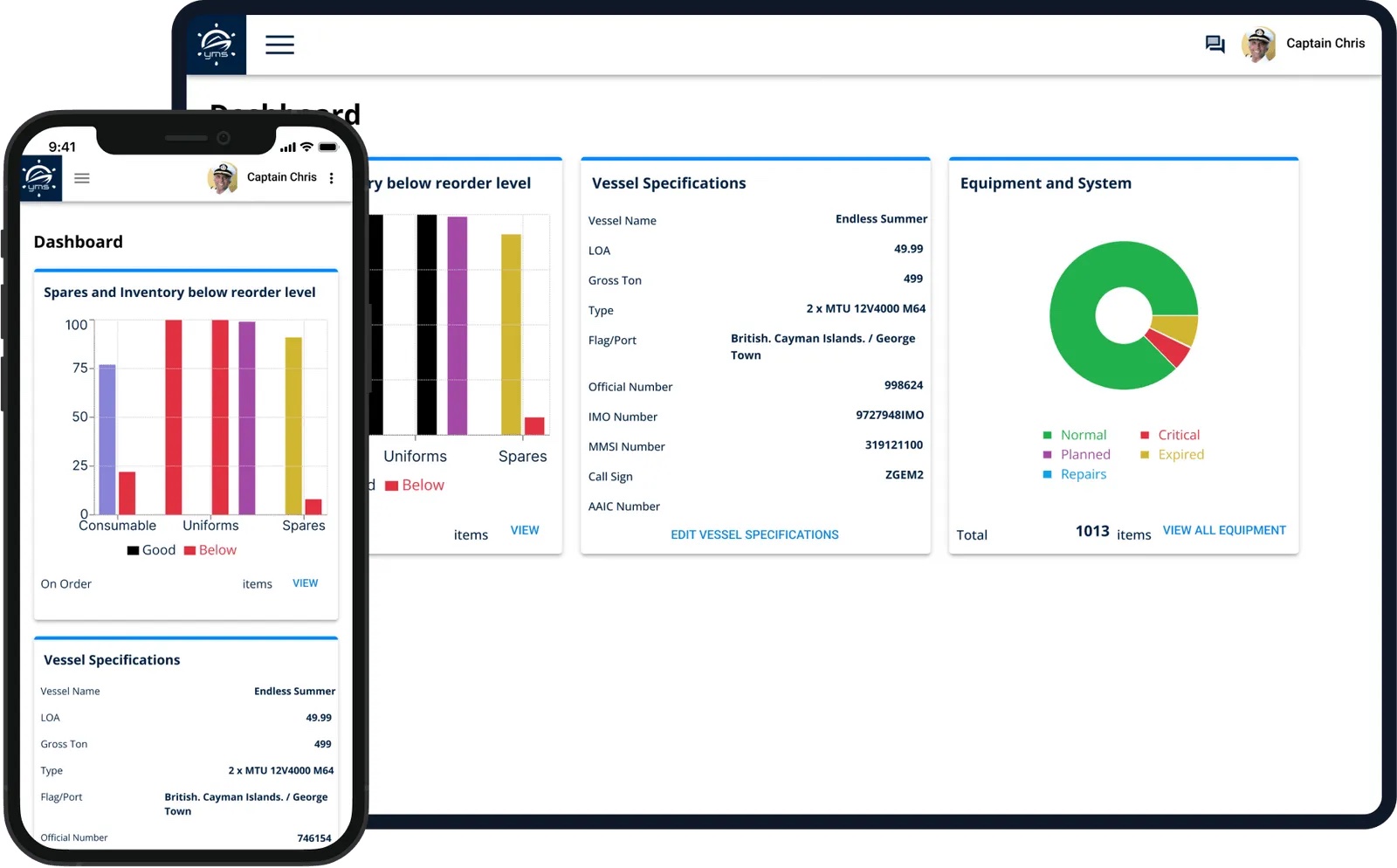
Task: Toggle the Critical legend item
Action: 1170,435
